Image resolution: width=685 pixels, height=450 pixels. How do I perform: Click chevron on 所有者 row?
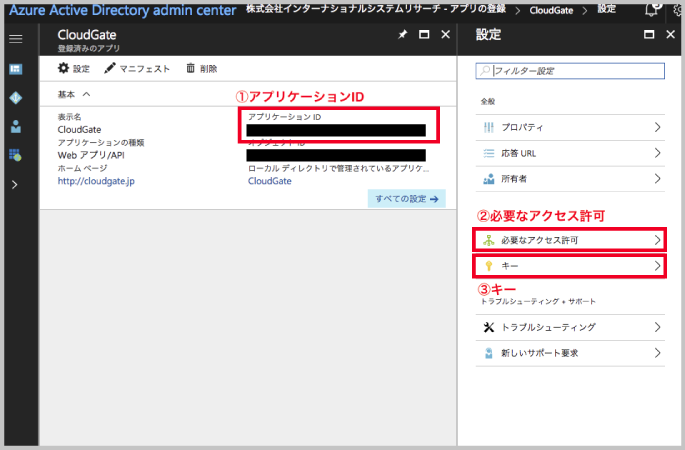pos(657,179)
